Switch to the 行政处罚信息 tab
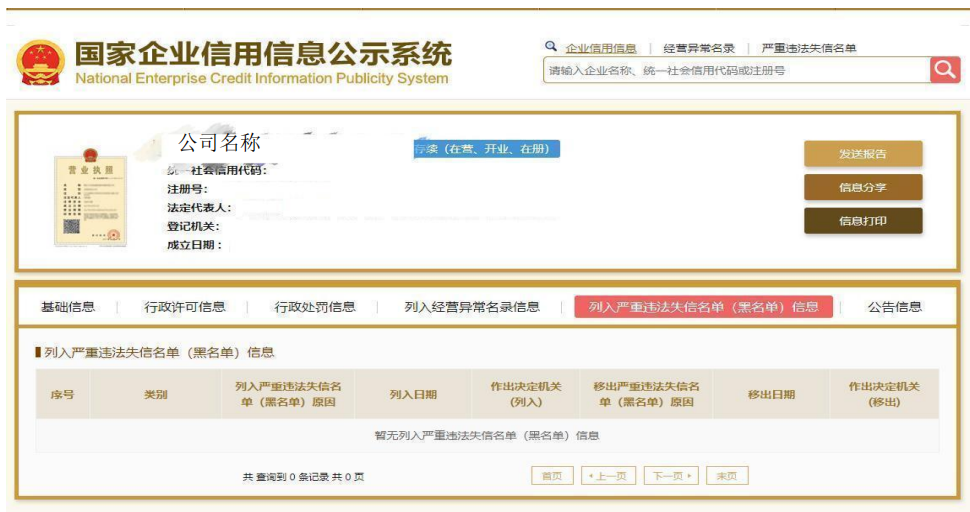Image resolution: width=970 pixels, height=512 pixels. pos(315,307)
